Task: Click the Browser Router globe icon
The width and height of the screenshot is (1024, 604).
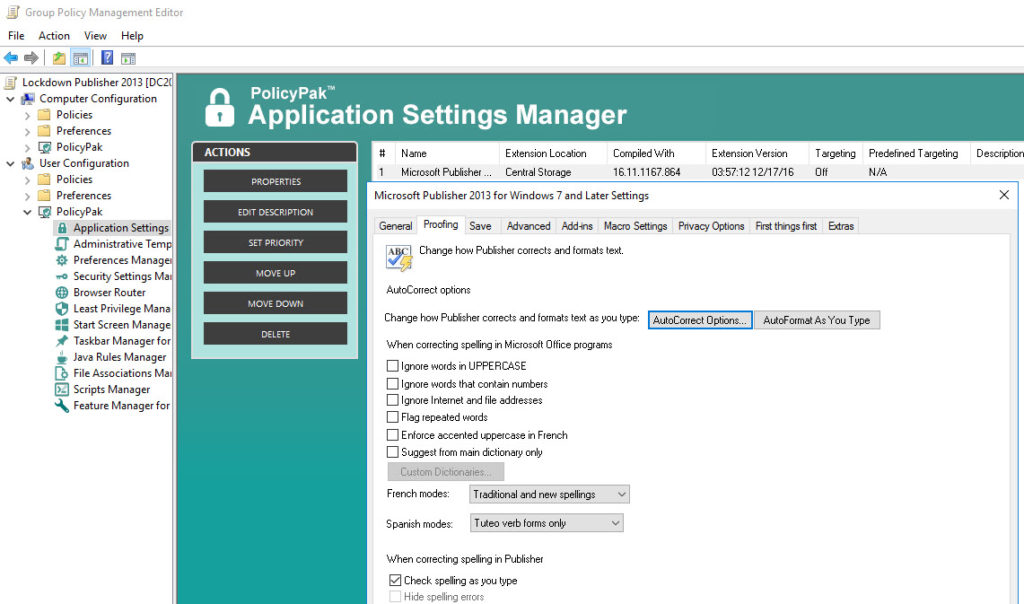Action: pyautogui.click(x=61, y=293)
